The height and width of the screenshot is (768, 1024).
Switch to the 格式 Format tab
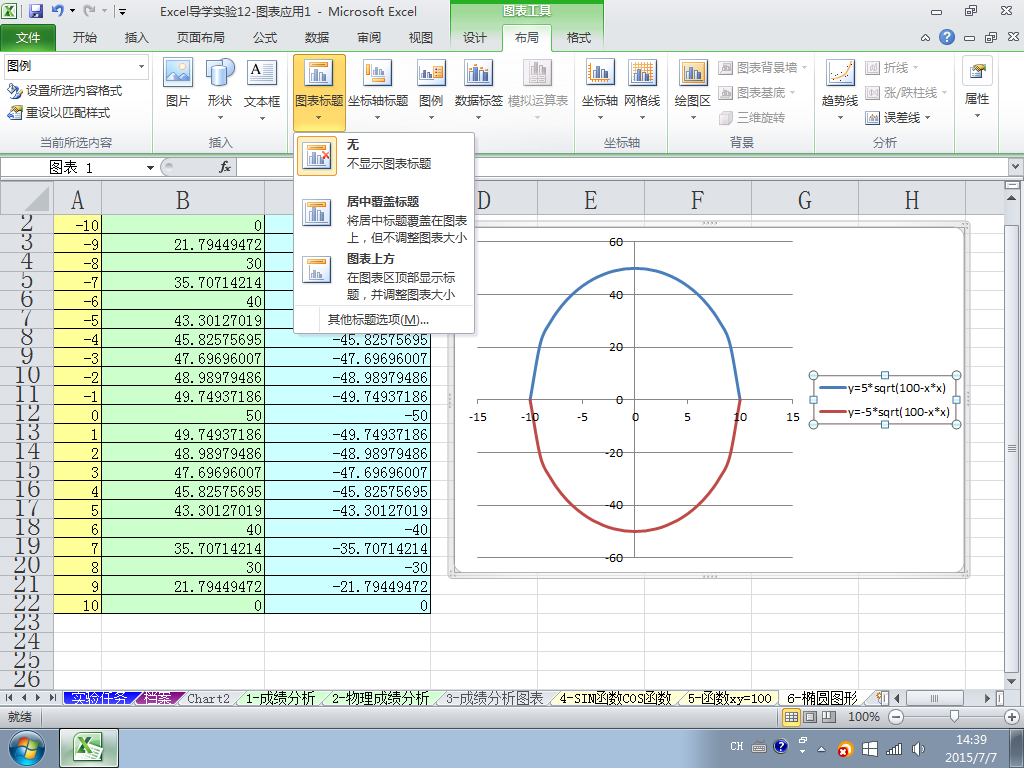(579, 38)
